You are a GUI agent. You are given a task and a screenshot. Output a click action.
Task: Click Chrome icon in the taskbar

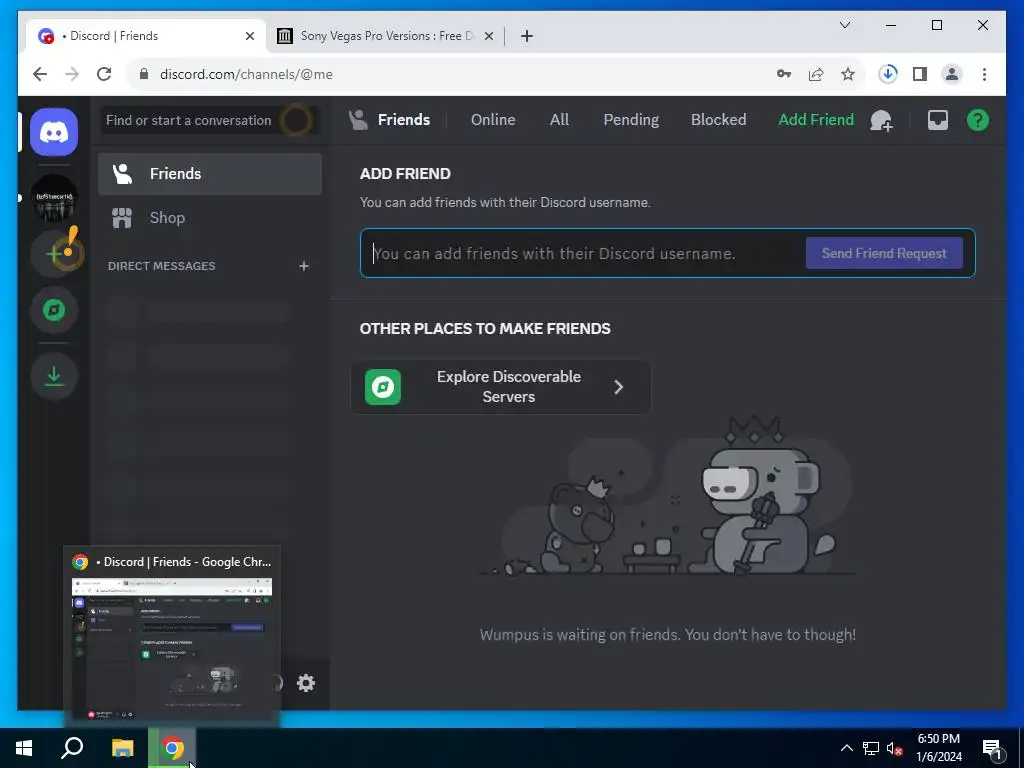click(x=172, y=748)
